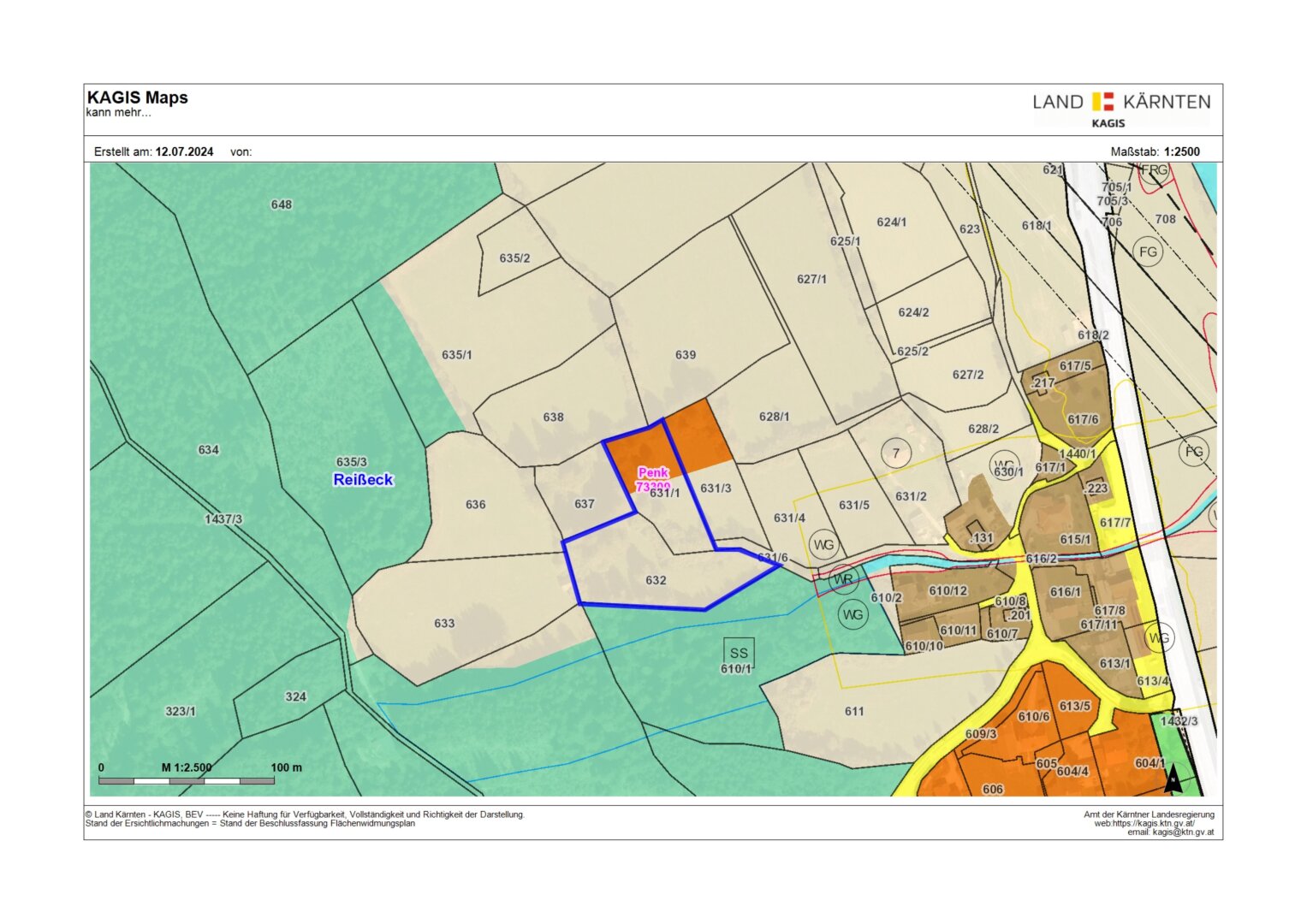Click the Land Kärnten flag logo
Screen dimensions: 1307x924
point(1103,102)
